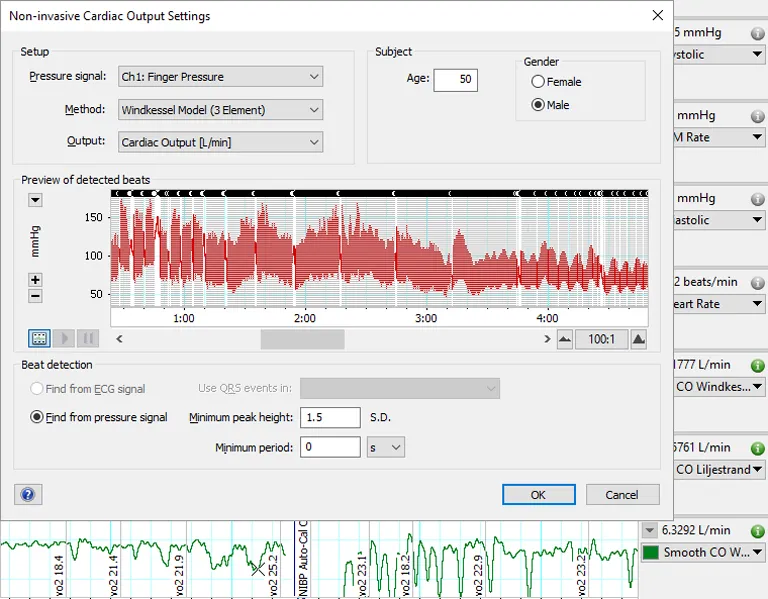Expand the Output dropdown for Cardiac Output
The image size is (768, 599).
(x=220, y=143)
